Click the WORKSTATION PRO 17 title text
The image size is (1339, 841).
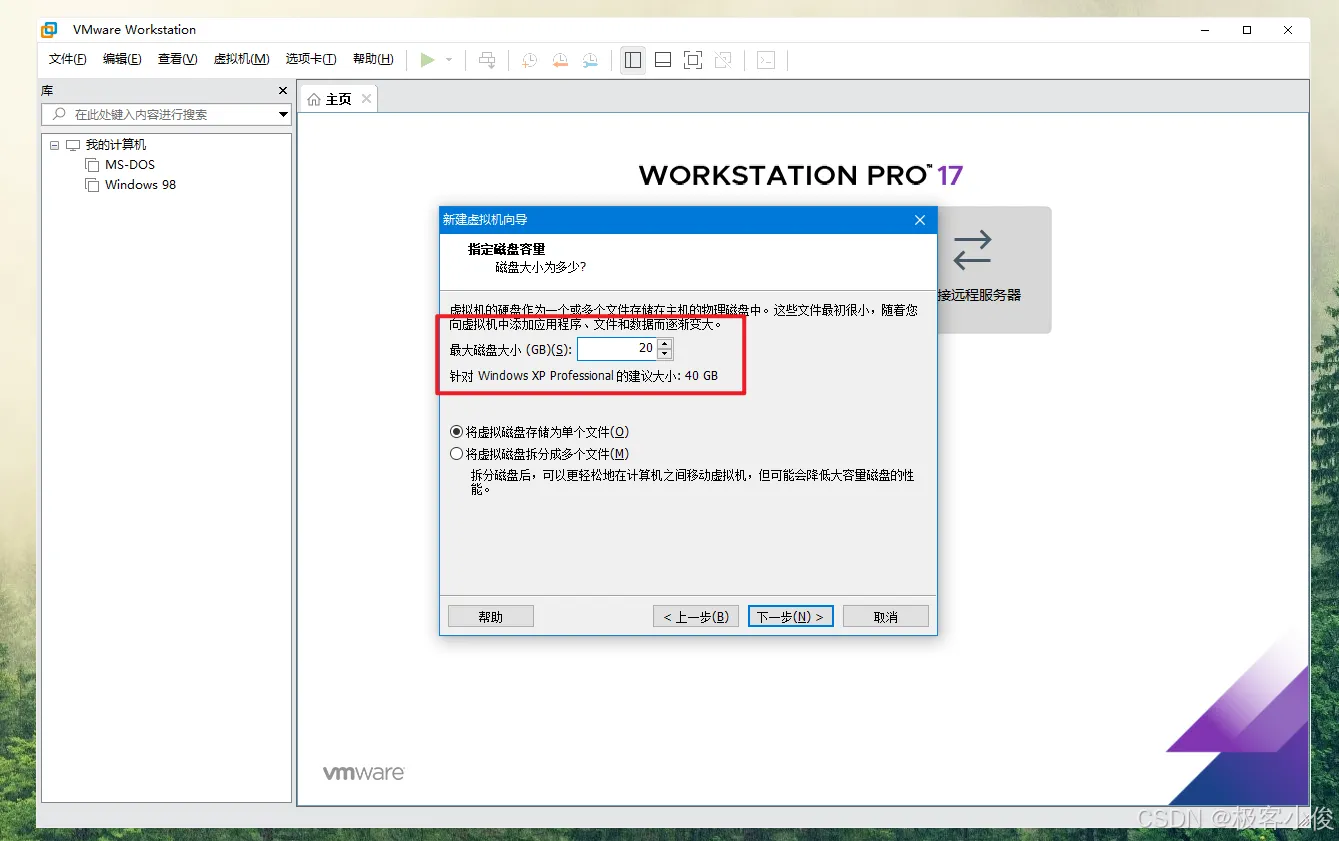tap(801, 176)
